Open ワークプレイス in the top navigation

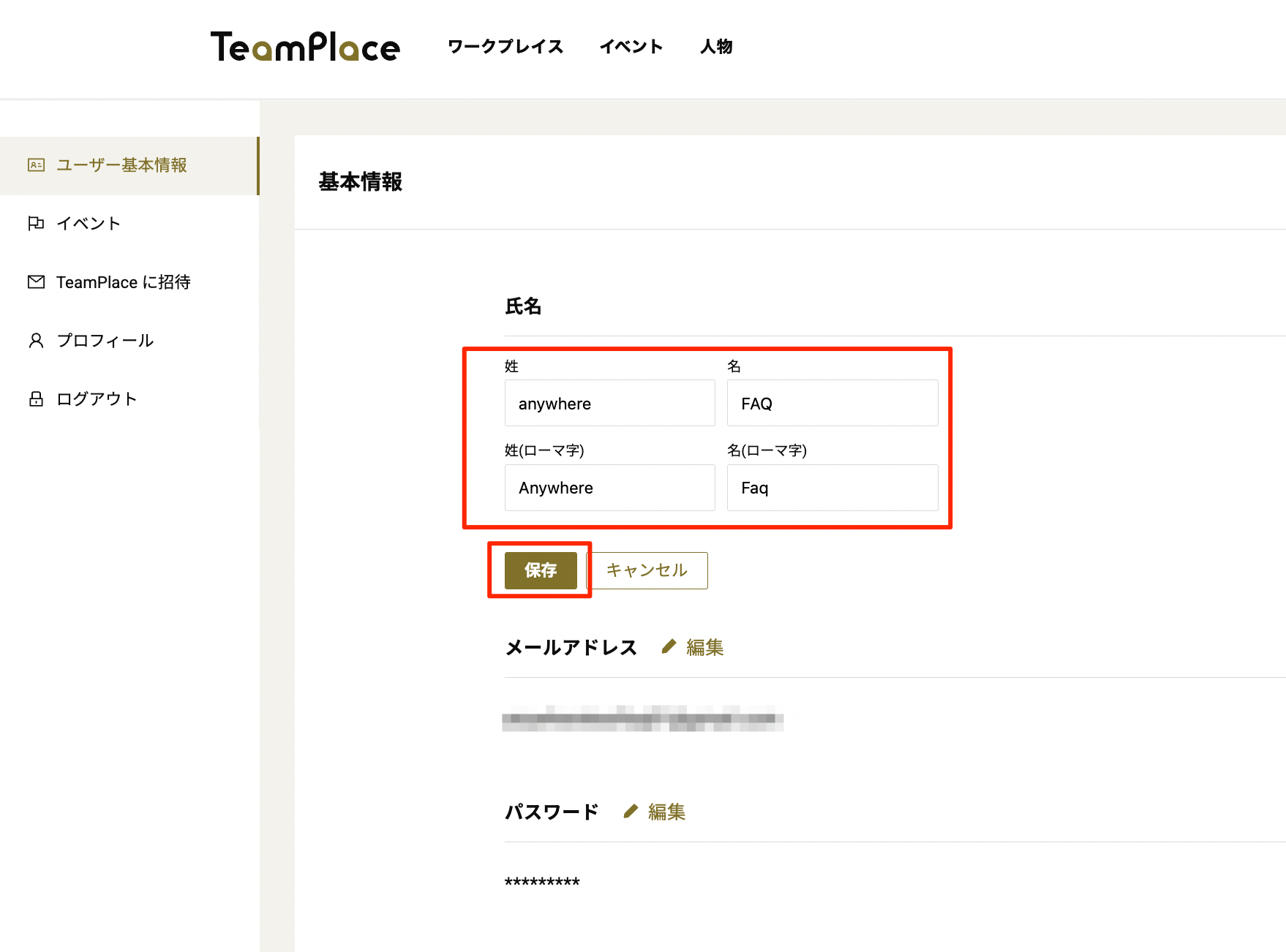pos(505,47)
